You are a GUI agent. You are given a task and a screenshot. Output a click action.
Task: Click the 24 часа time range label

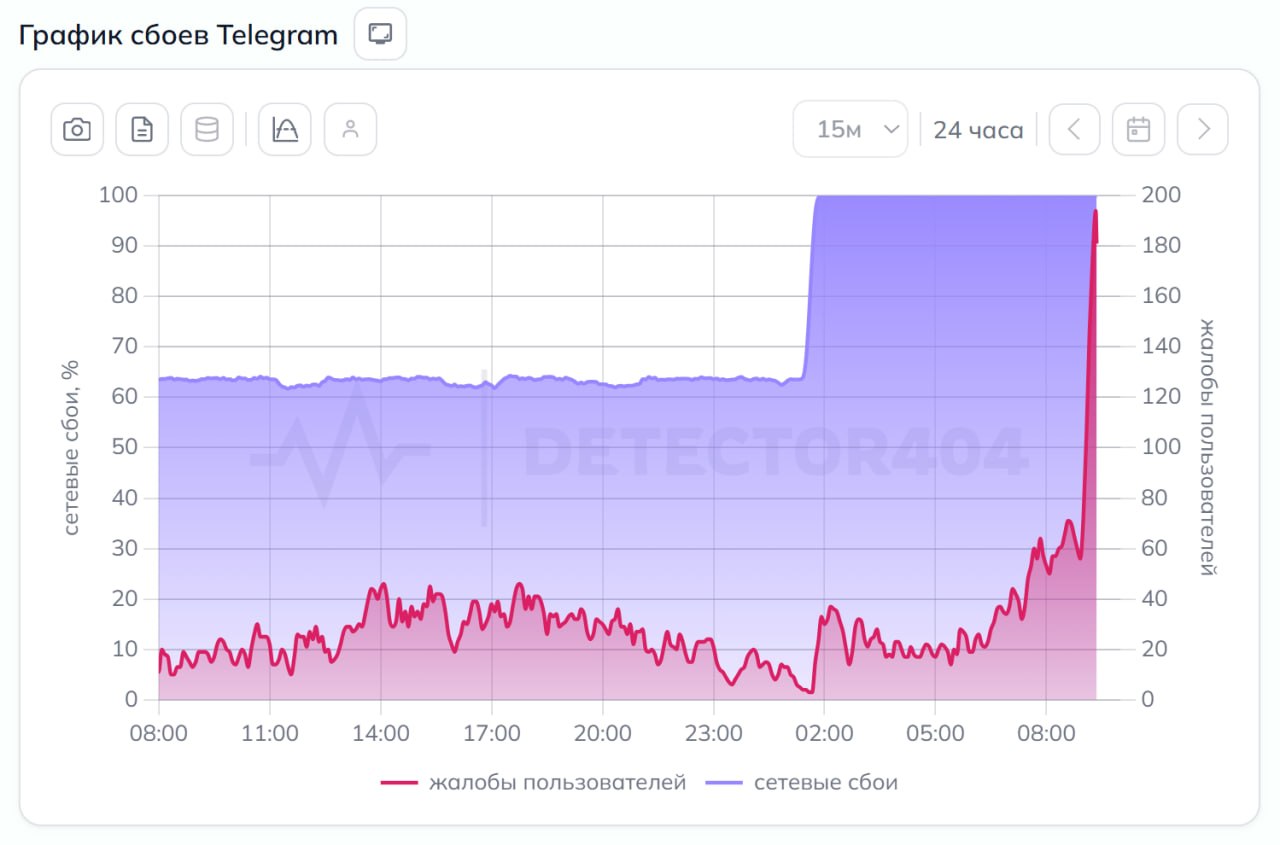coord(978,130)
